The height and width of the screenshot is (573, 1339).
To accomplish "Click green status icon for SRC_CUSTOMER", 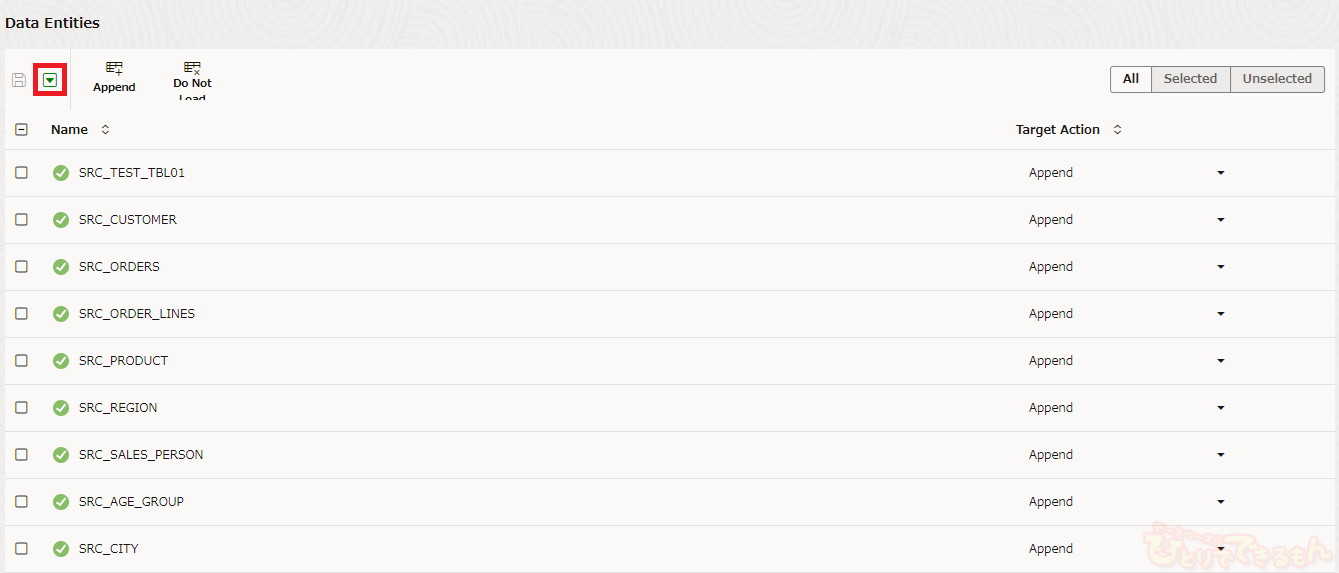I will click(61, 220).
